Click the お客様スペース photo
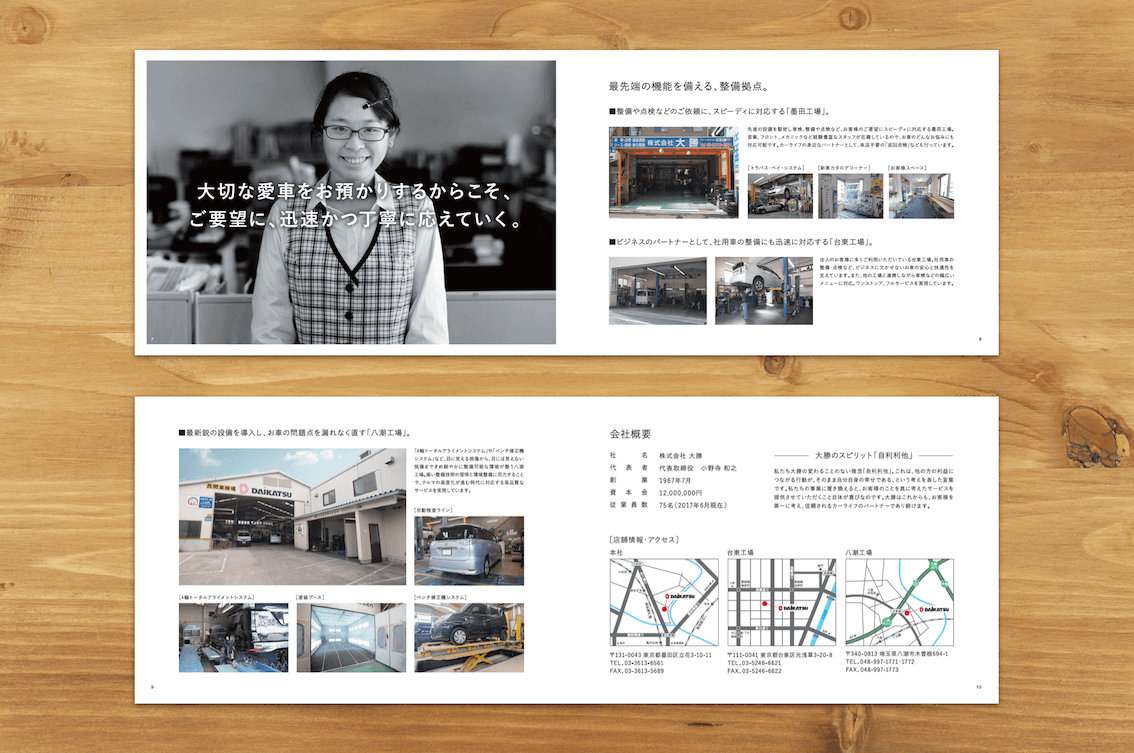Screen dimensions: 1134x753 919,196
